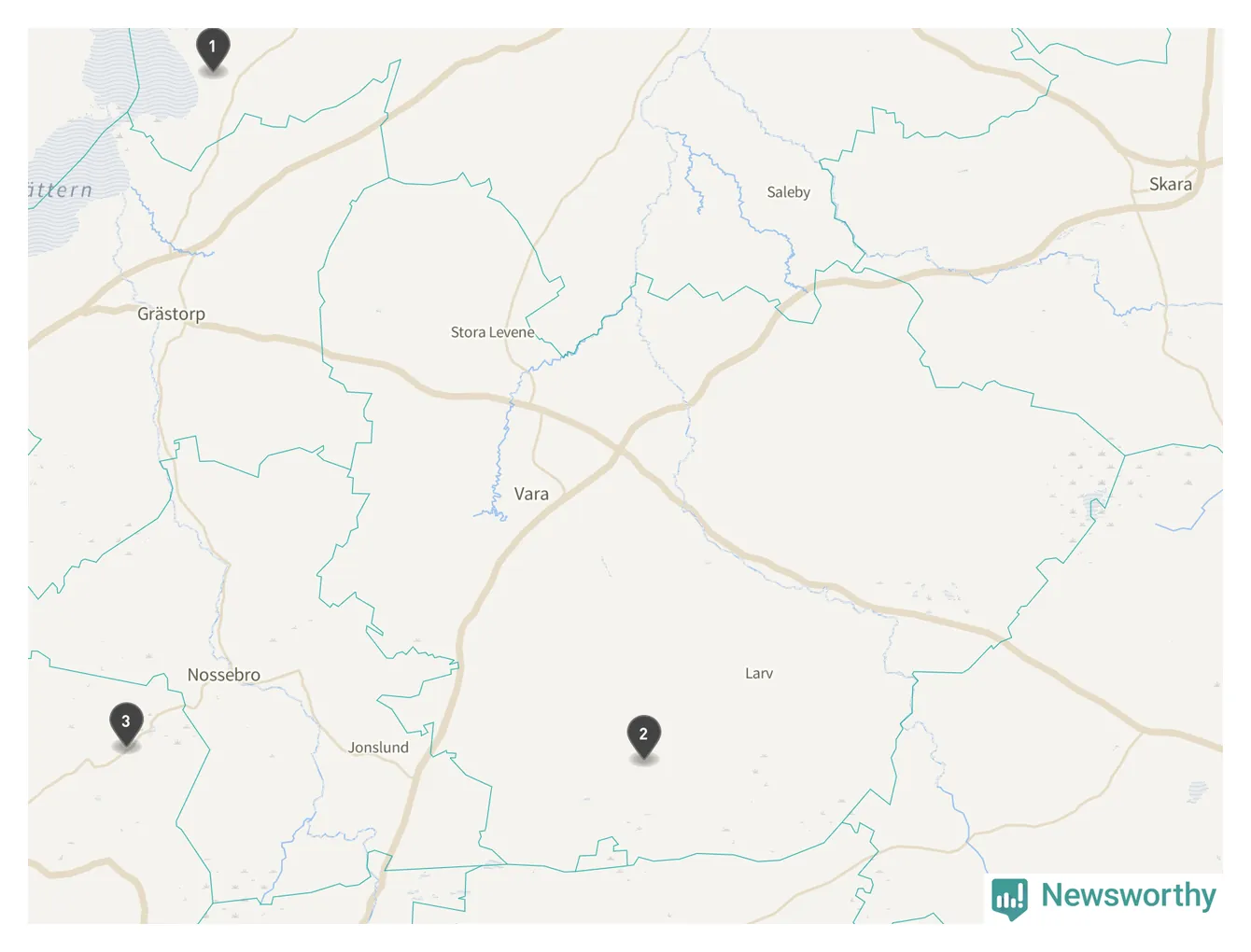The width and height of the screenshot is (1251, 952).
Task: Select map marker number 2
Action: [x=643, y=737]
